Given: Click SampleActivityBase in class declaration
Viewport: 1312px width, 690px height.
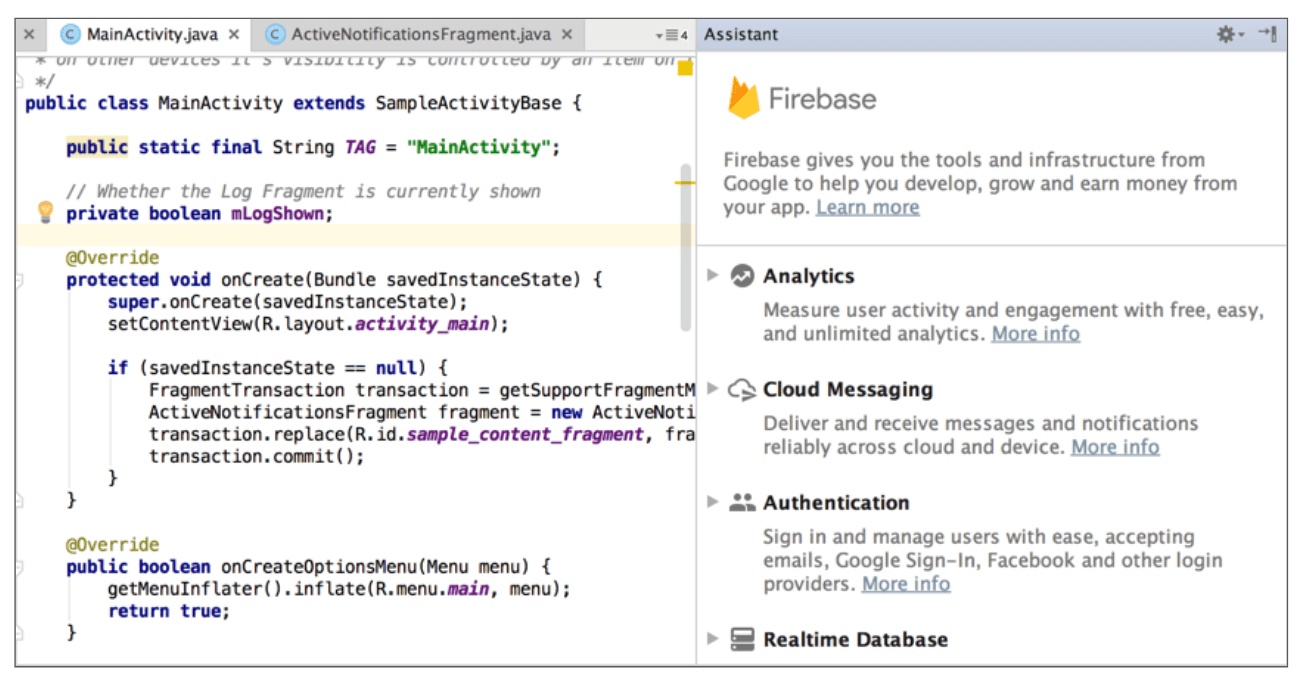Looking at the screenshot, I should [x=468, y=103].
